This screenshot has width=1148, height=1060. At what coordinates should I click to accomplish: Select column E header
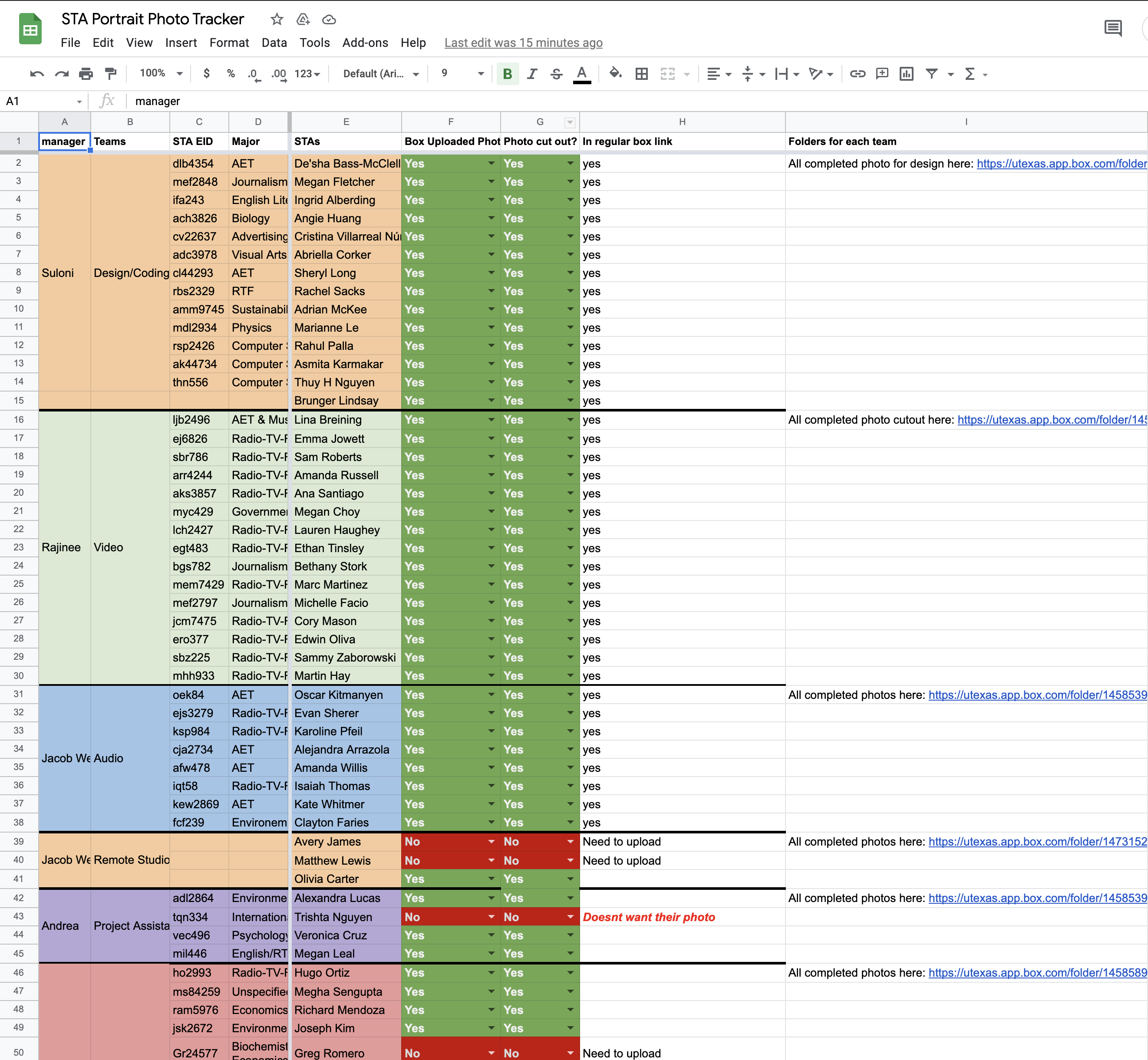click(x=346, y=122)
